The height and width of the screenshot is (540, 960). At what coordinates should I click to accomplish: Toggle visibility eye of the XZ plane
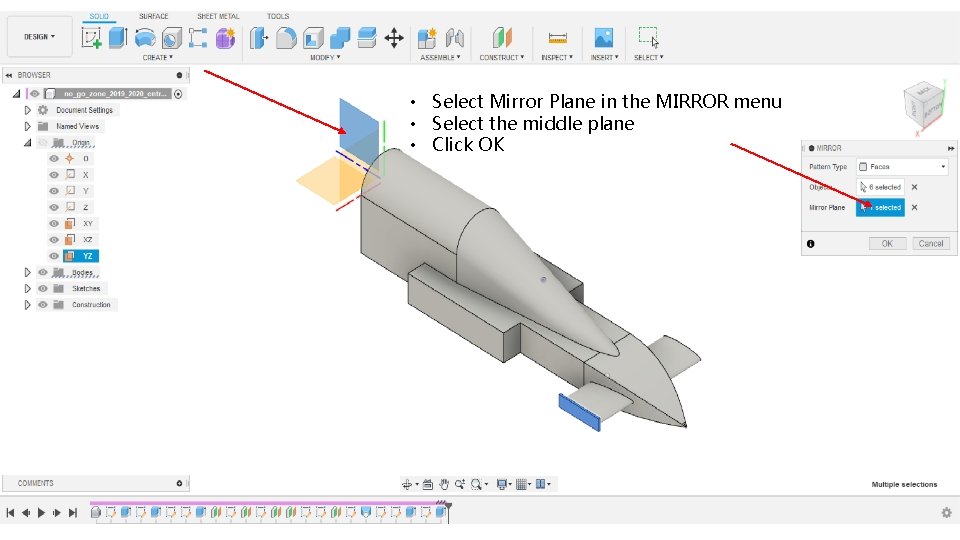(x=54, y=239)
